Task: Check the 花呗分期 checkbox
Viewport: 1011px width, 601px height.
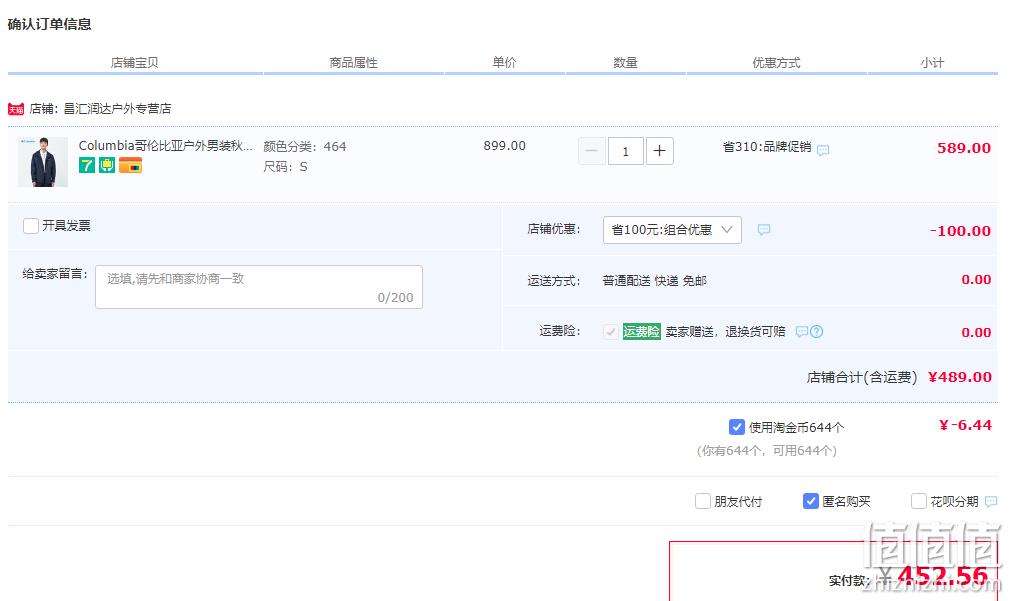Action: [918, 501]
